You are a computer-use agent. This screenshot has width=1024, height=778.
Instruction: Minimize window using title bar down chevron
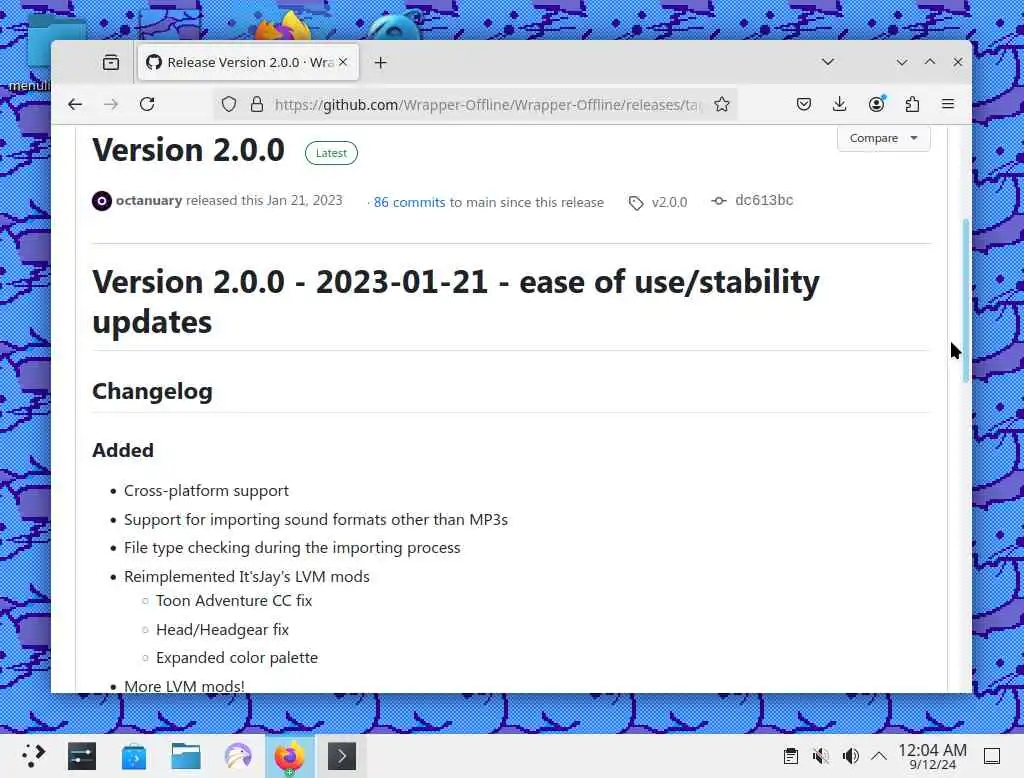(x=902, y=62)
